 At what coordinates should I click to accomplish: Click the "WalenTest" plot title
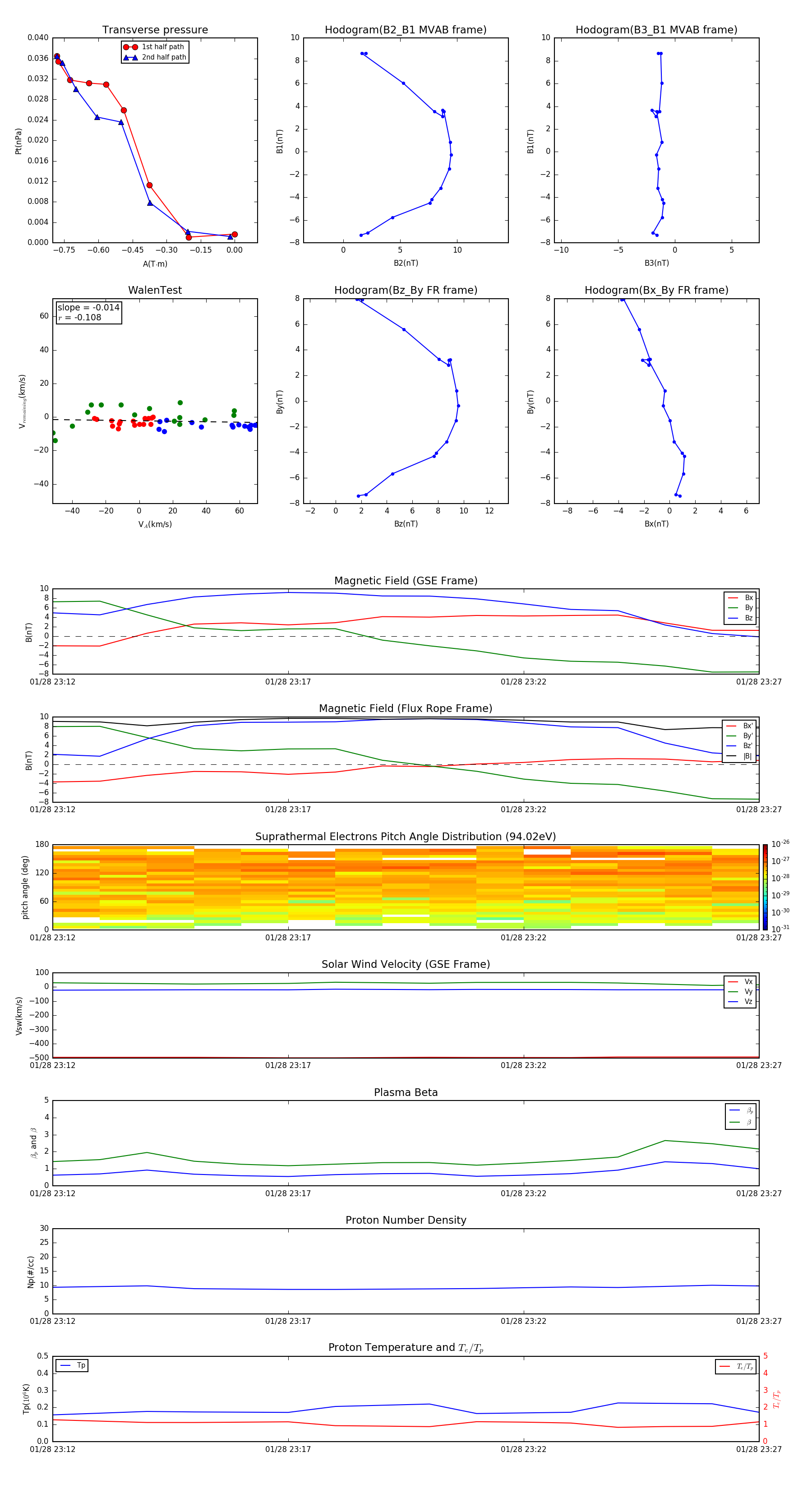[x=155, y=290]
